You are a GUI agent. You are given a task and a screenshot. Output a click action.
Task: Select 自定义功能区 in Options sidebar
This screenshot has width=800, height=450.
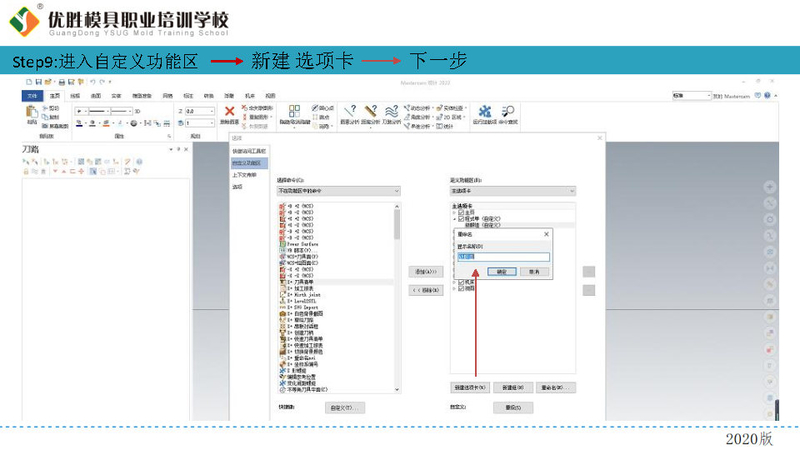point(249,163)
